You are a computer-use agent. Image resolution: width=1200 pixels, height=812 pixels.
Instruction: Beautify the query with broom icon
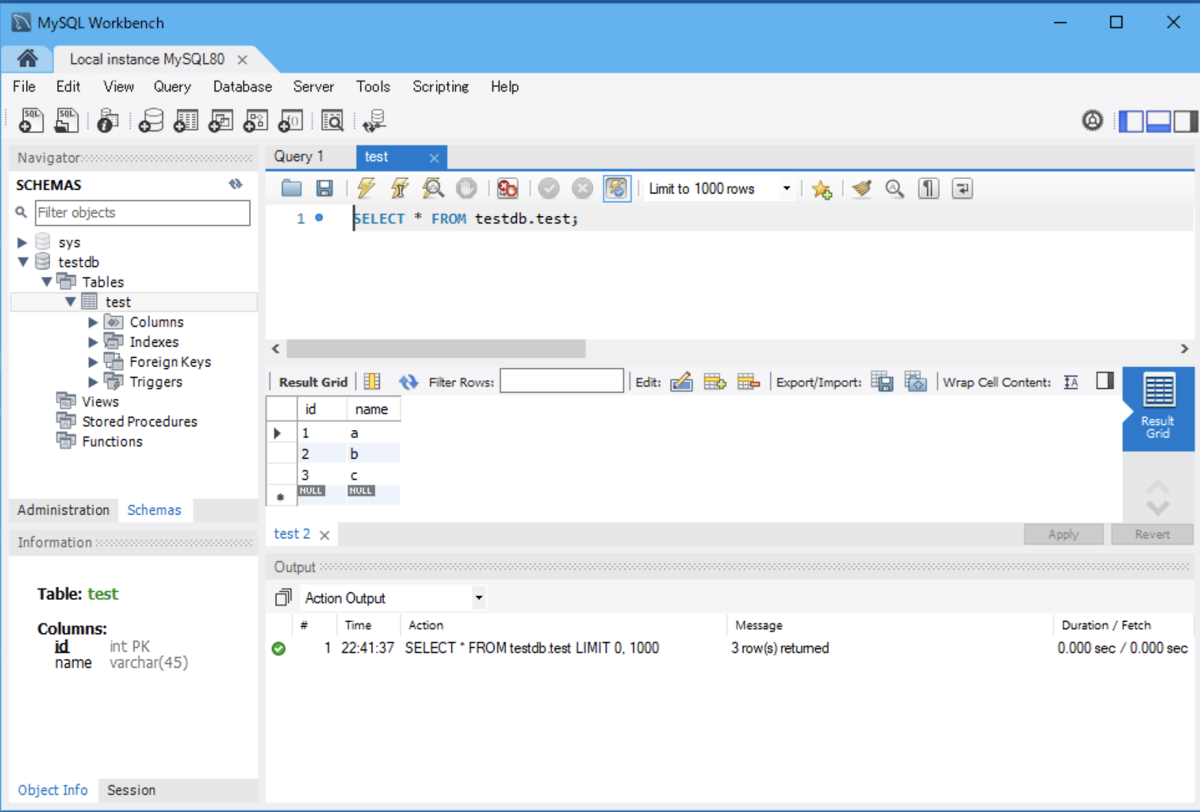pos(862,188)
